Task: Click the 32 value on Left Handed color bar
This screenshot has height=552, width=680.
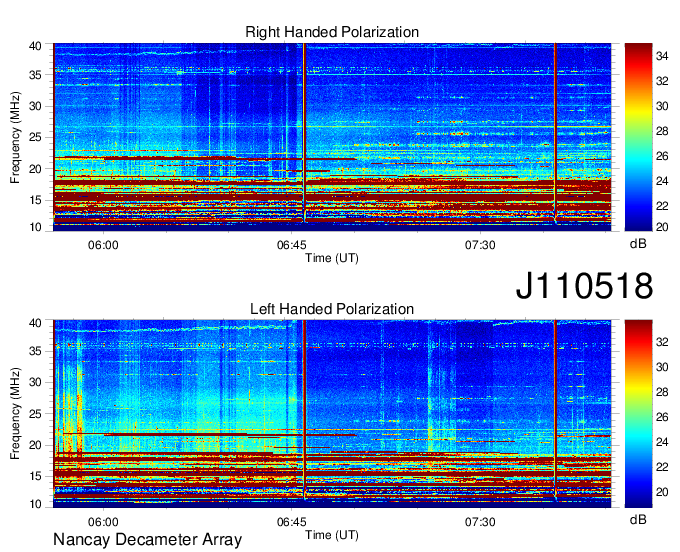Action: click(662, 342)
